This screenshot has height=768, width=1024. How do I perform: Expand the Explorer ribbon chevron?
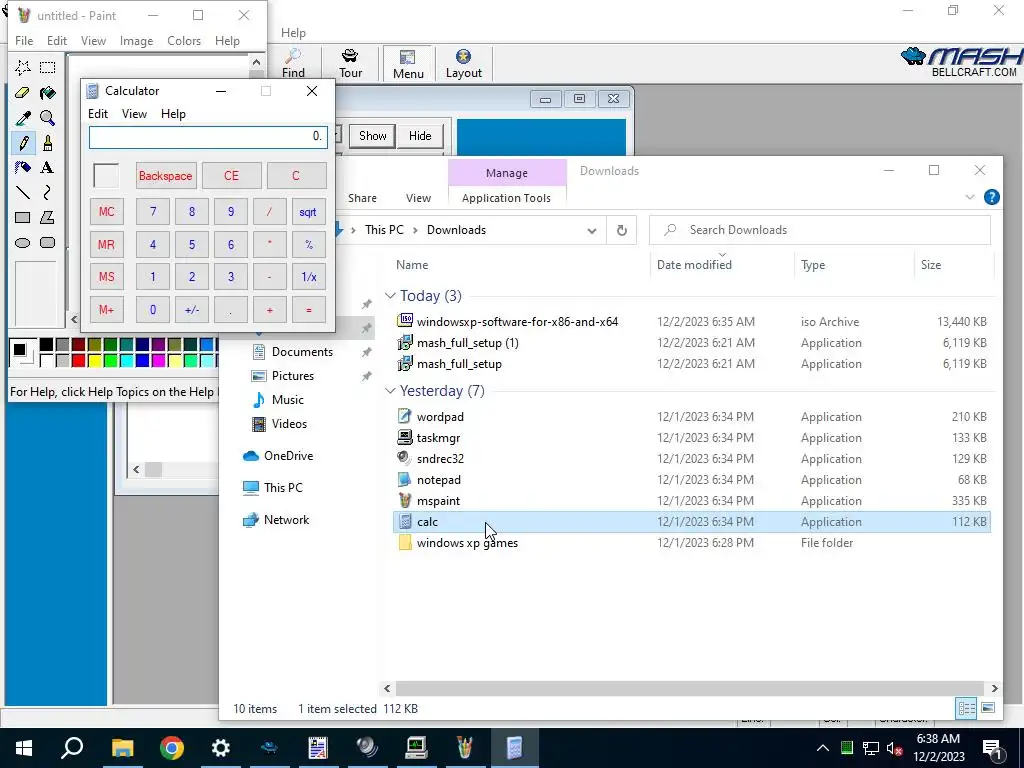[970, 197]
